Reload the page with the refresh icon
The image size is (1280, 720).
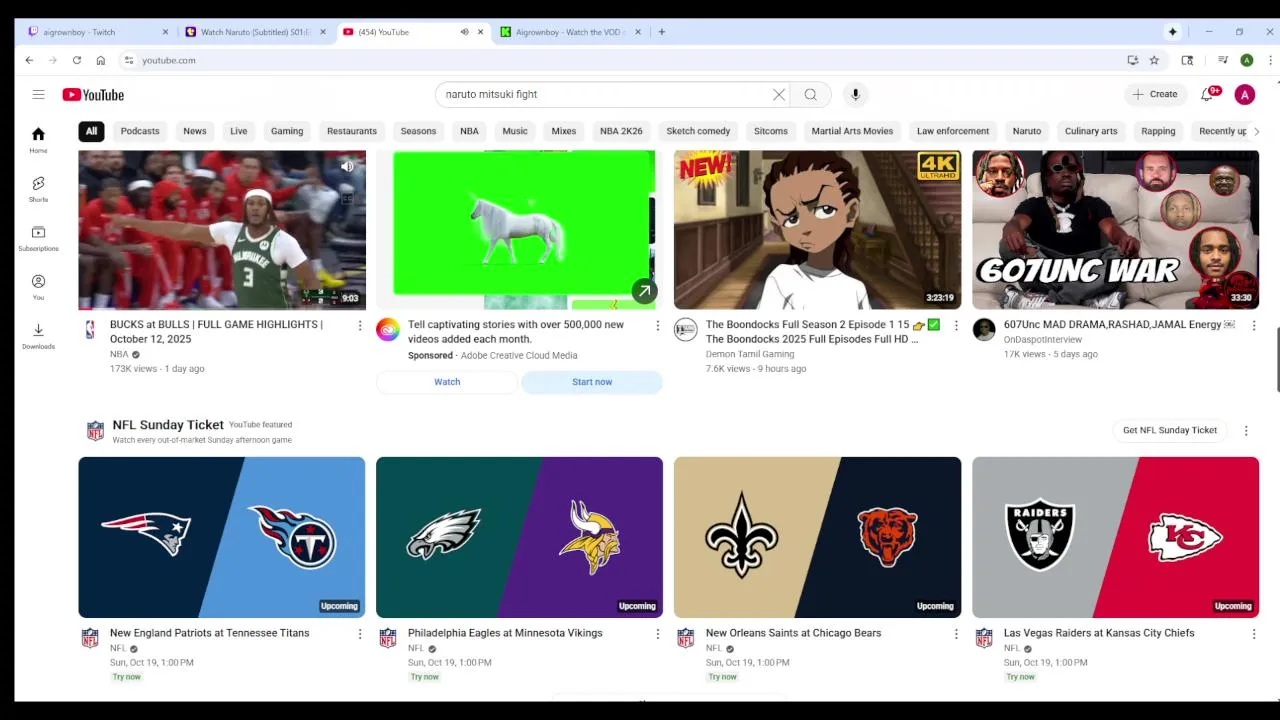tap(76, 60)
